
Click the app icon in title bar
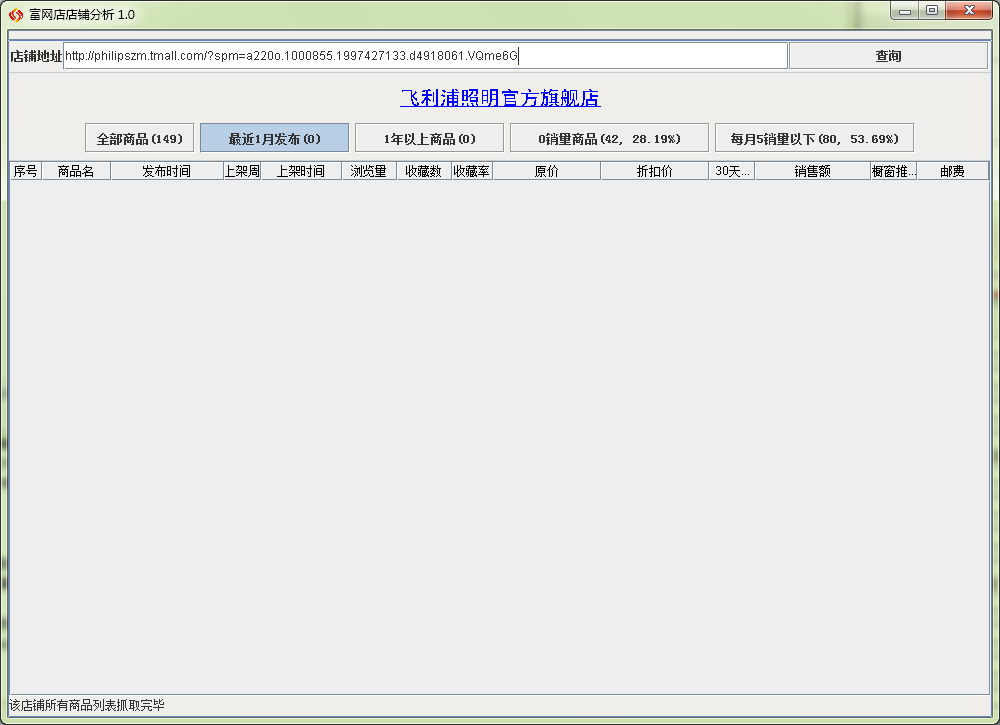click(15, 15)
